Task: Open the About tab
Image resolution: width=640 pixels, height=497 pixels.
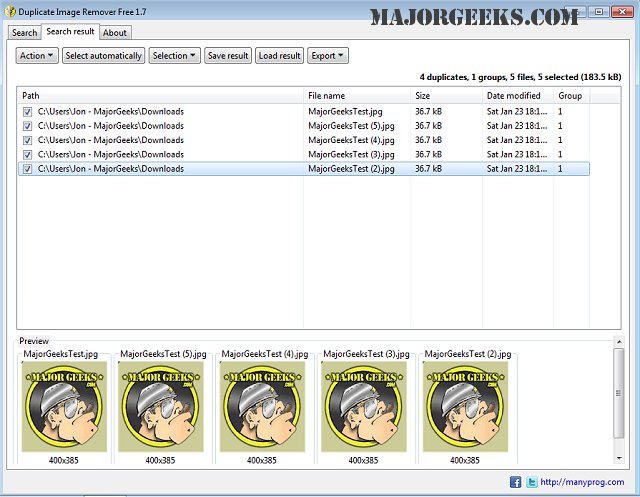Action: pyautogui.click(x=115, y=33)
